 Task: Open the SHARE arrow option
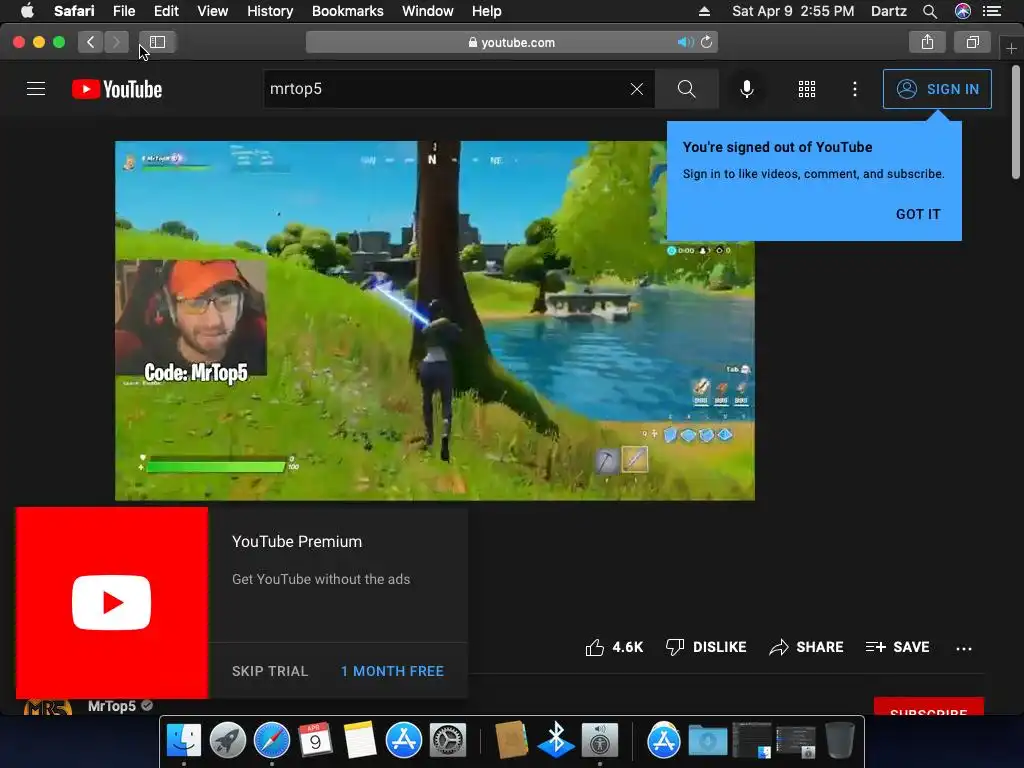tap(807, 647)
